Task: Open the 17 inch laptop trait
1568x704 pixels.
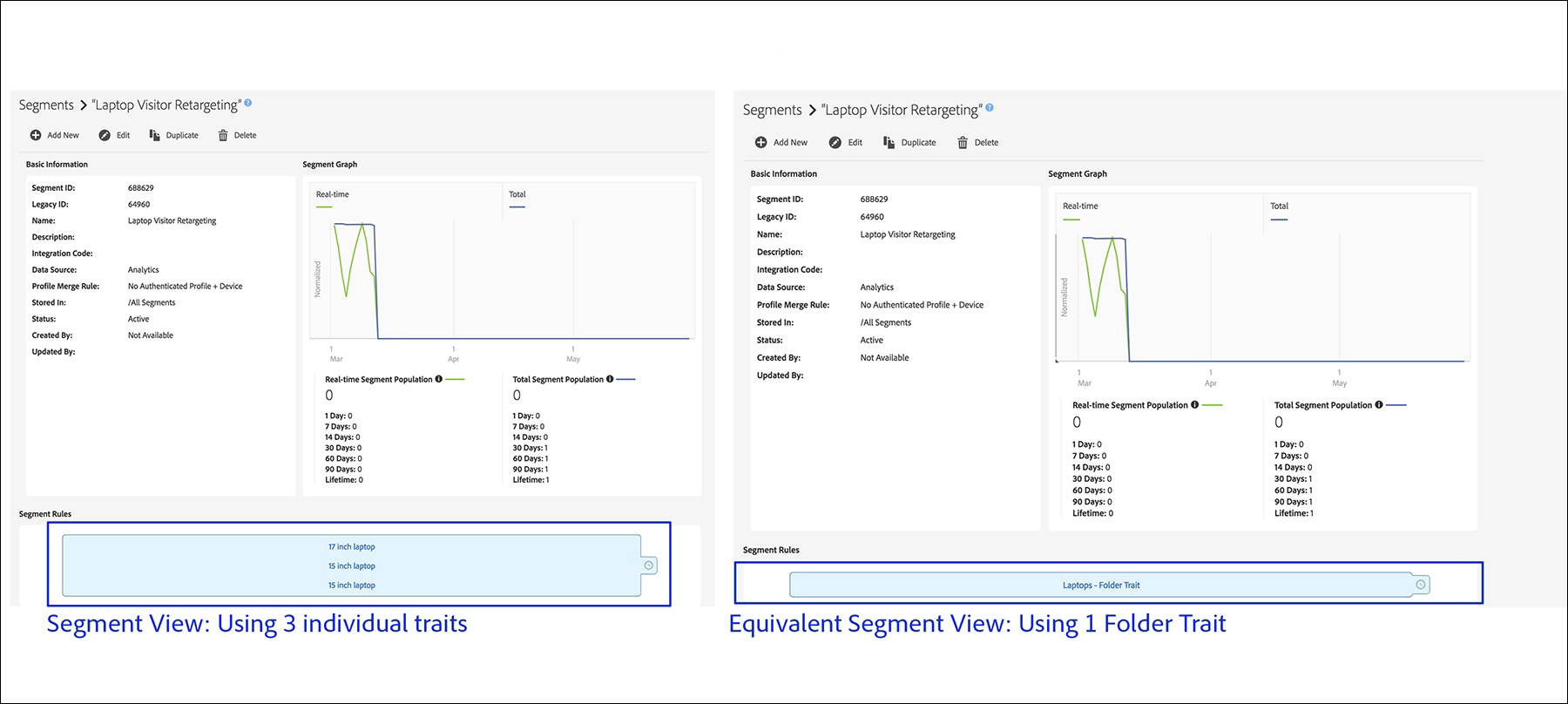Action: click(x=352, y=547)
